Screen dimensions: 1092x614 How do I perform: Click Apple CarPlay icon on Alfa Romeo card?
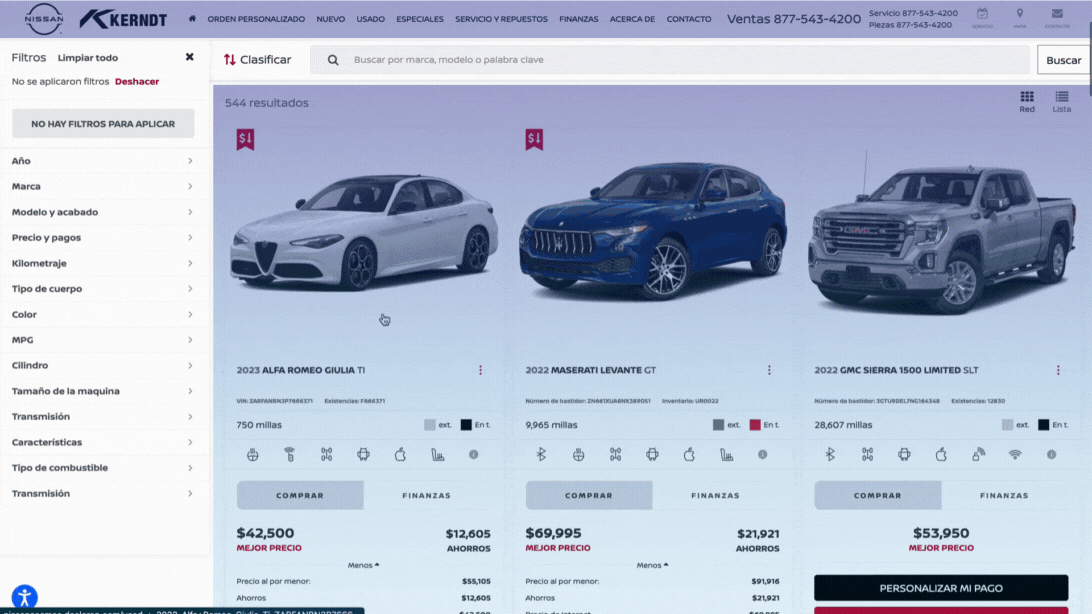coord(400,455)
